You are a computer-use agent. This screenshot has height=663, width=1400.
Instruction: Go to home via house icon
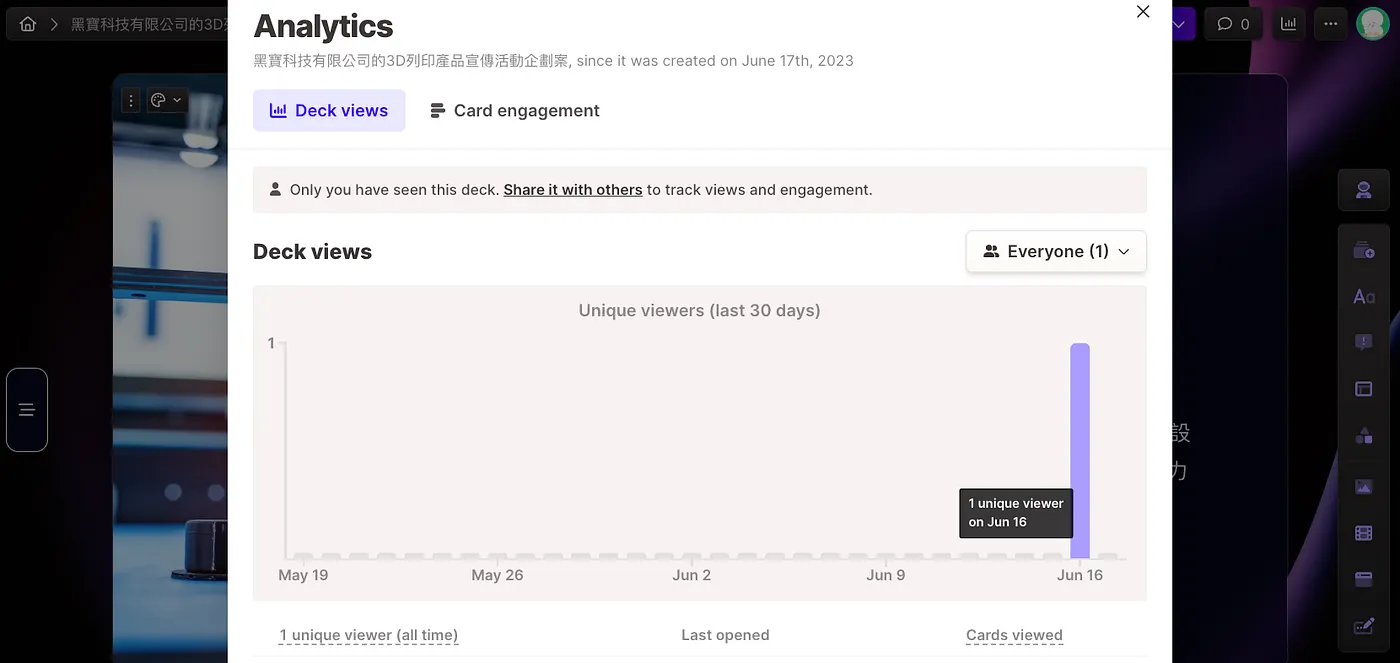click(x=28, y=24)
